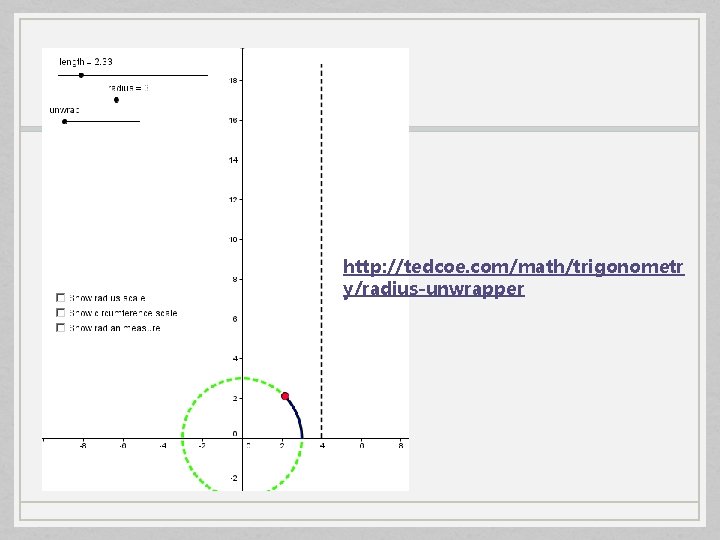720x540 pixels.
Task: Open the tedcoe.com radius-unwrapper hyperlink
Action: pyautogui.click(x=513, y=277)
